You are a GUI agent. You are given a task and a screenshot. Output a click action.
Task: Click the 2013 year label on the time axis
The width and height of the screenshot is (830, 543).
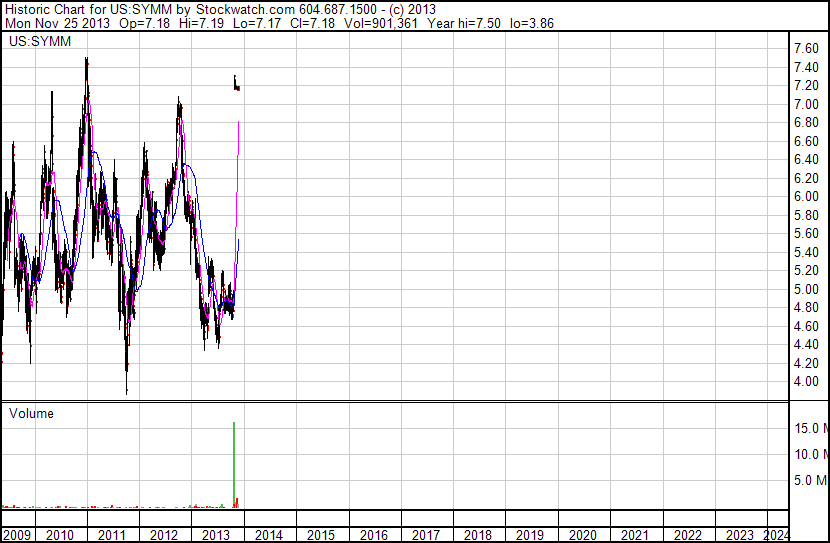(216, 535)
